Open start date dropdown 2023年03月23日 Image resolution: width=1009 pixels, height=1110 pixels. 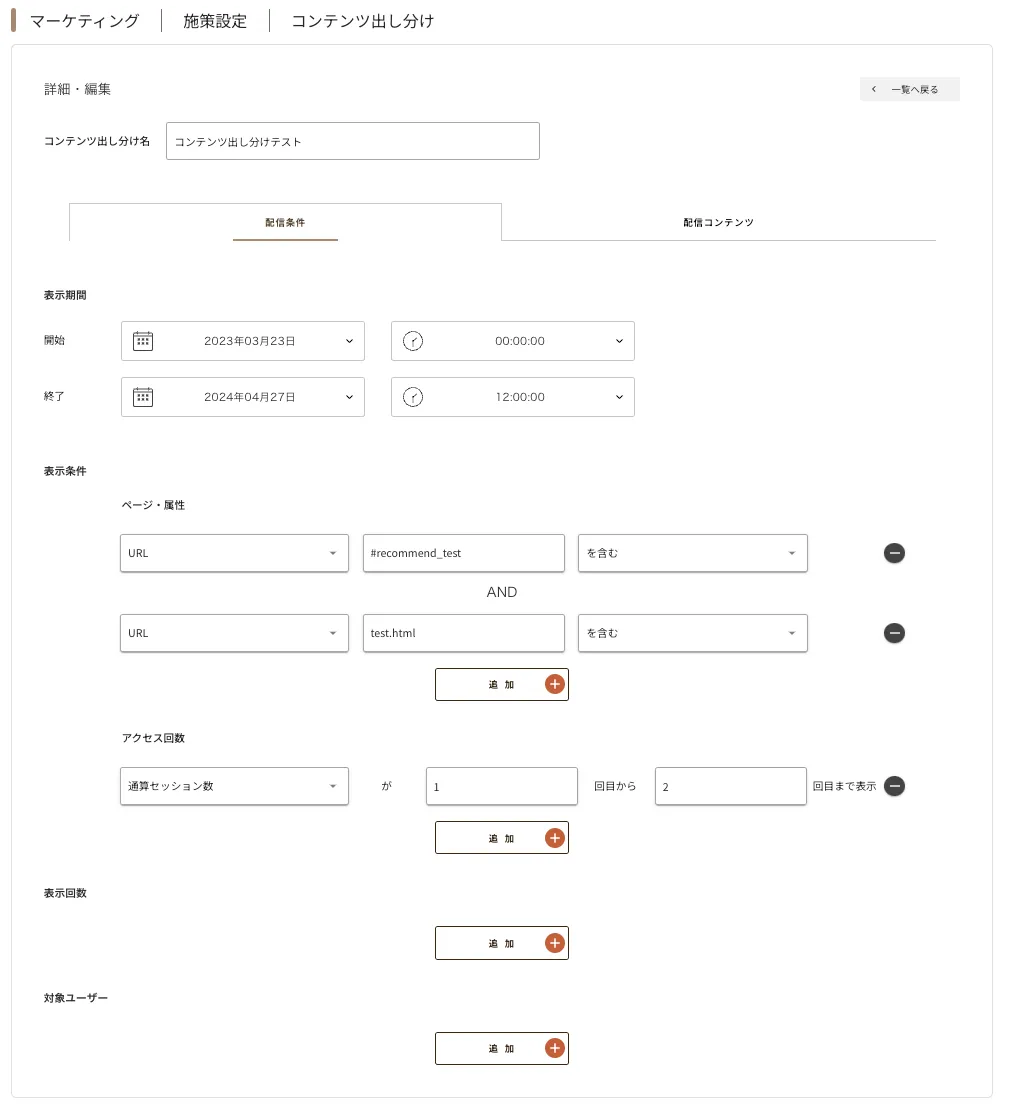243,341
